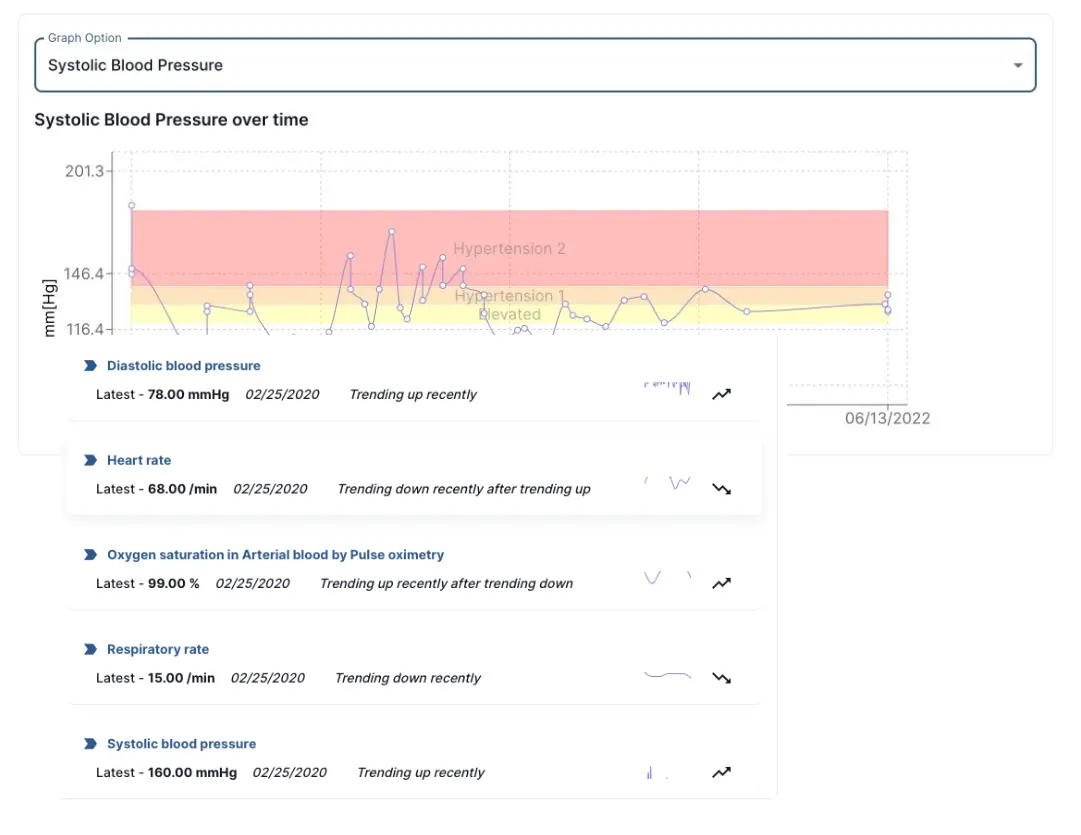
Task: Click the Systolic blood pressure sparkline
Action: (658, 773)
